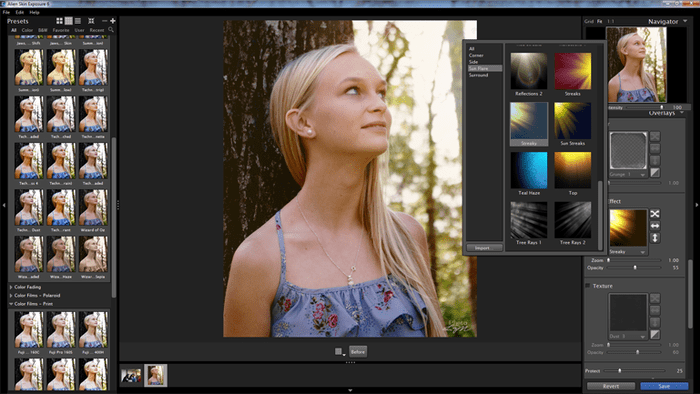Image resolution: width=700 pixels, height=394 pixels.
Task: Flip Texture overlay horizontally
Action: (654, 310)
